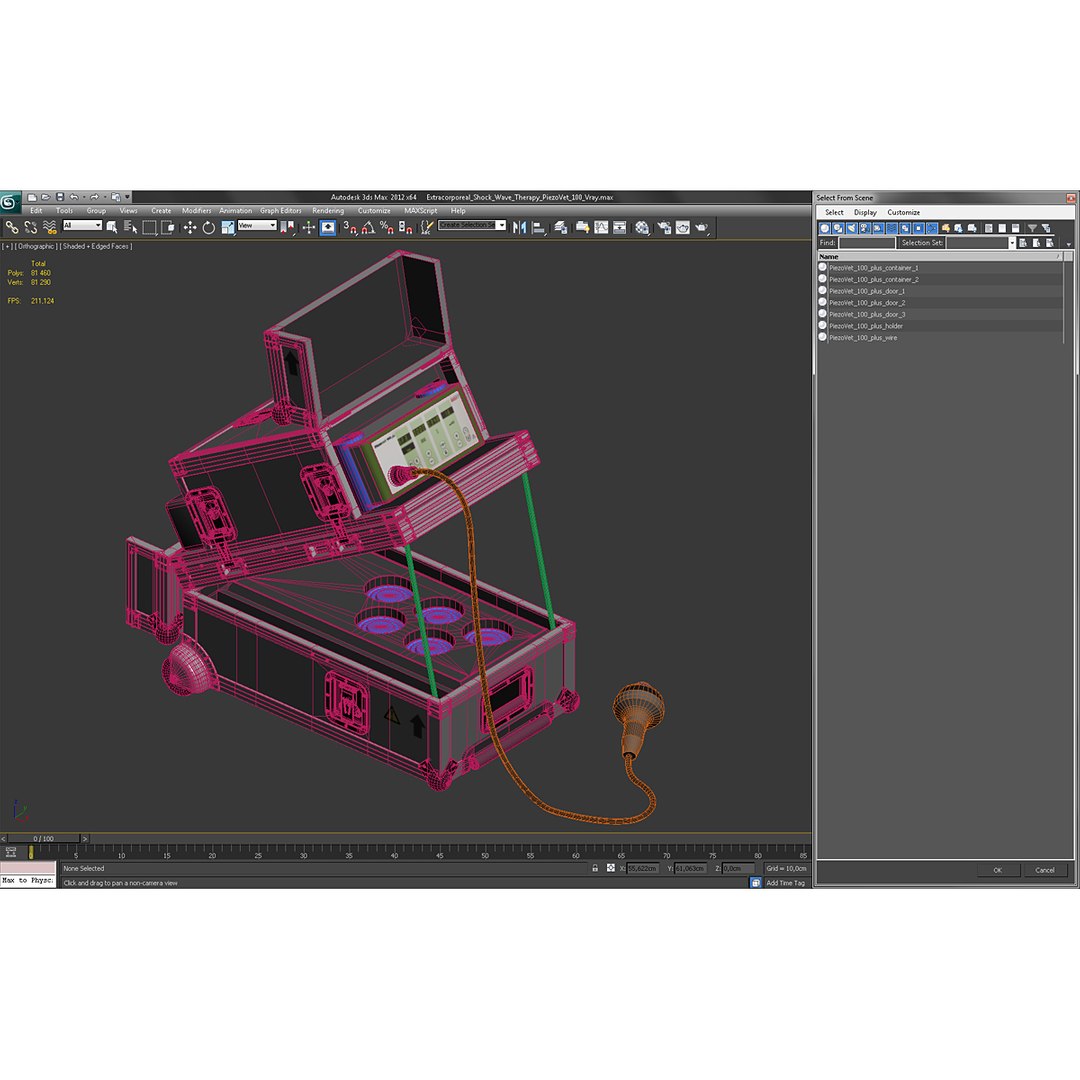Viewport: 1080px width, 1080px height.
Task: Open the Display menu in Select From Scene
Action: pos(865,212)
